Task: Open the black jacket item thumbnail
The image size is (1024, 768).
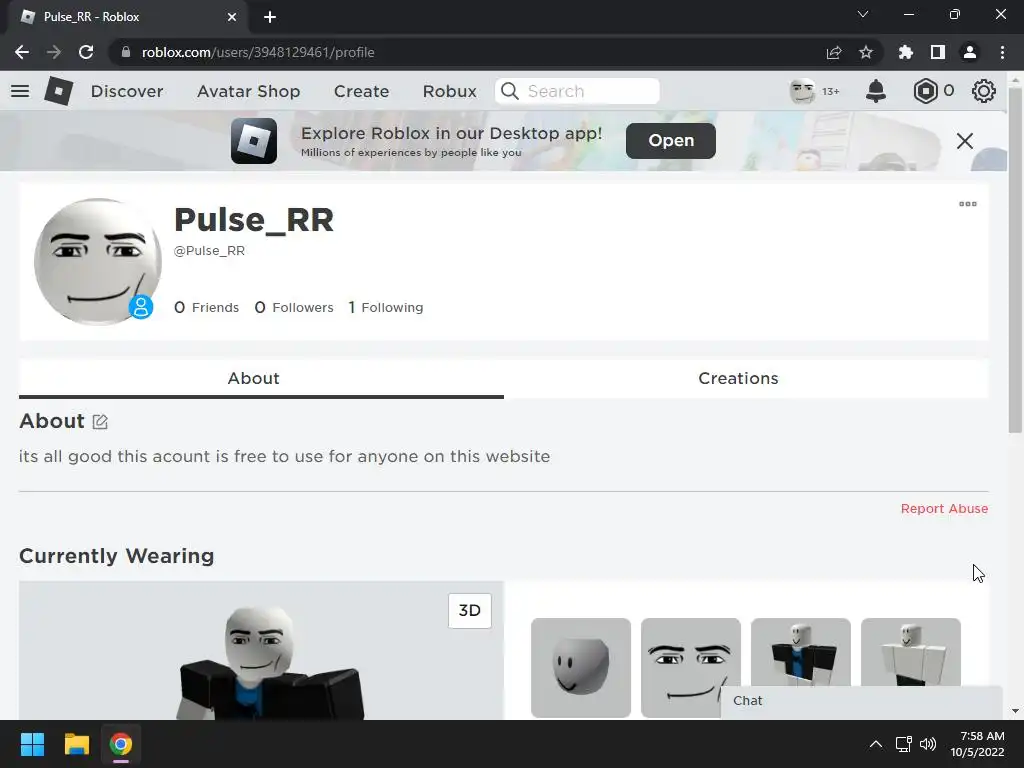Action: pos(801,652)
